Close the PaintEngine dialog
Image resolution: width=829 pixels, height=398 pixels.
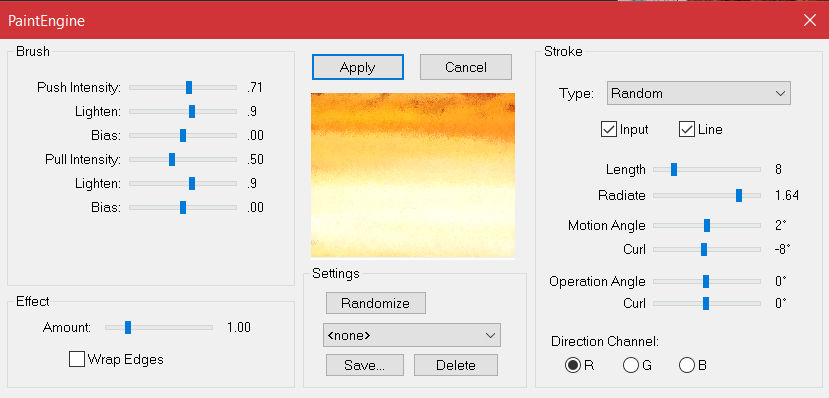(809, 21)
